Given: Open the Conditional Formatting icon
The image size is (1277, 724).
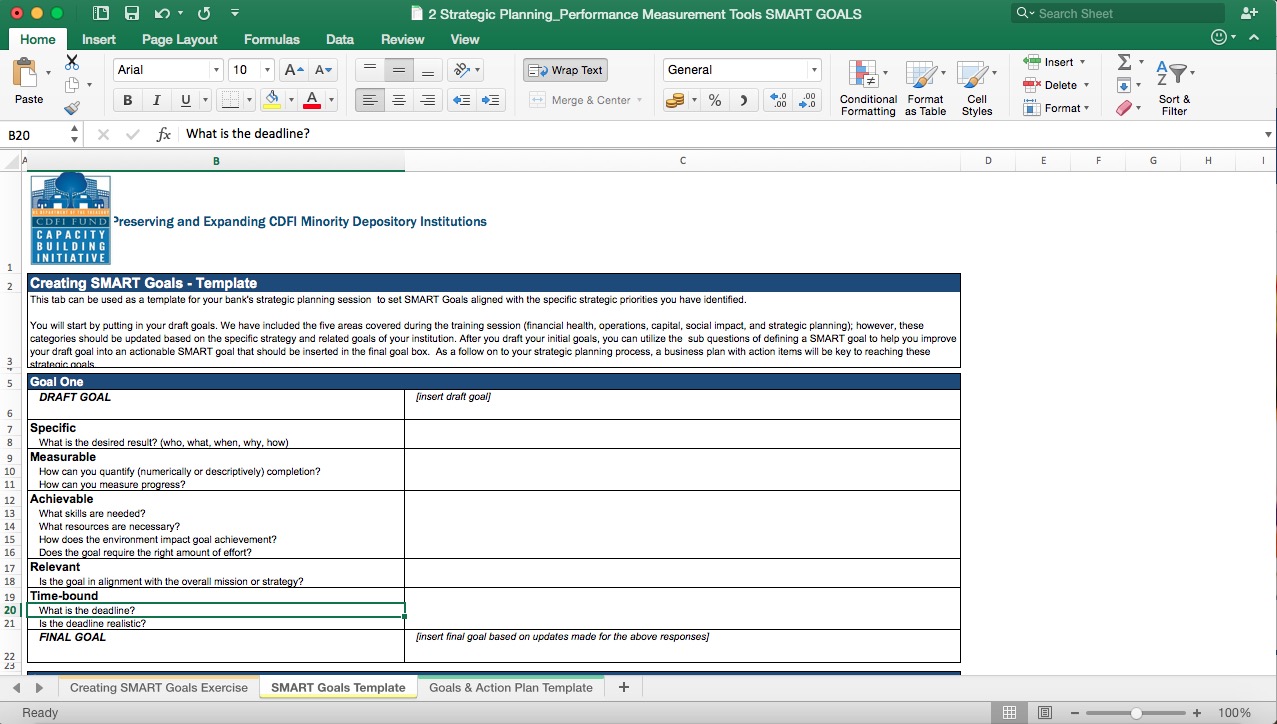Looking at the screenshot, I should tap(866, 86).
